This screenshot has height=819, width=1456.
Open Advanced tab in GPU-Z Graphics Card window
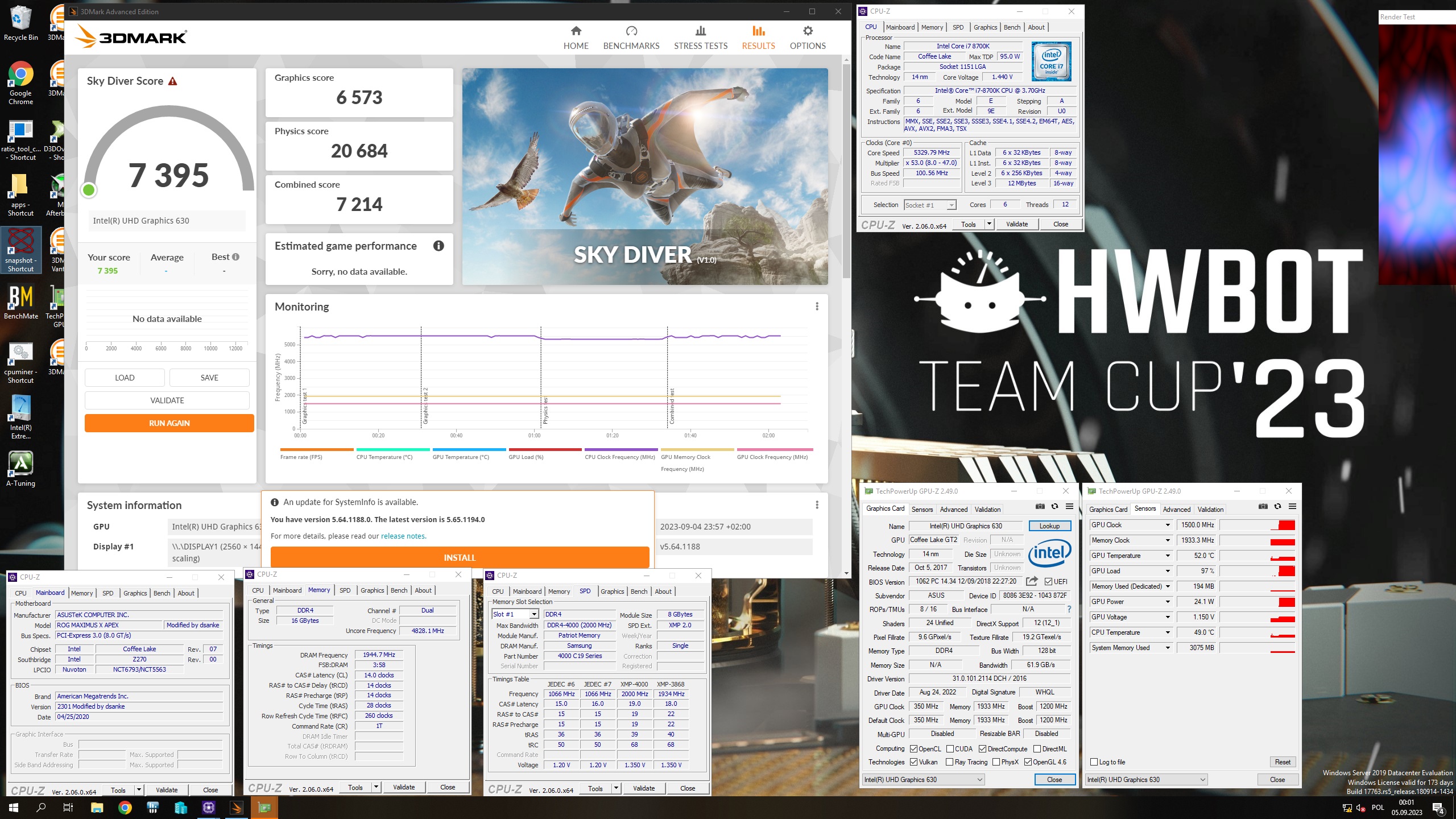coord(953,510)
